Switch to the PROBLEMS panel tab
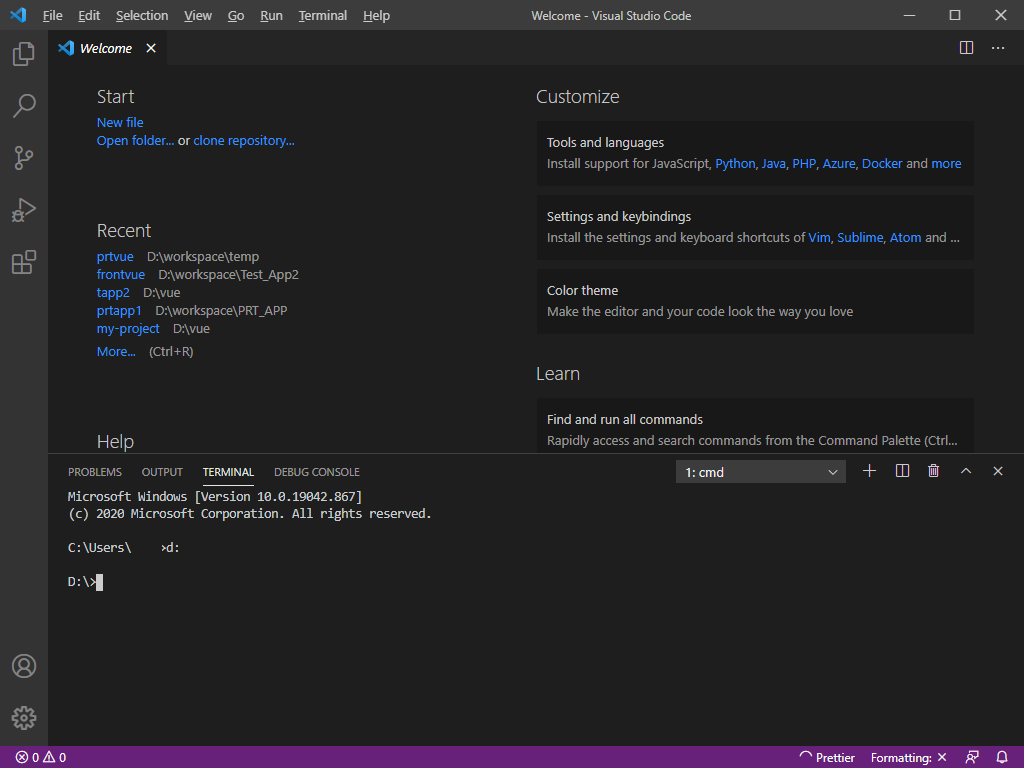Screen dimensions: 1024x768 (x=95, y=472)
